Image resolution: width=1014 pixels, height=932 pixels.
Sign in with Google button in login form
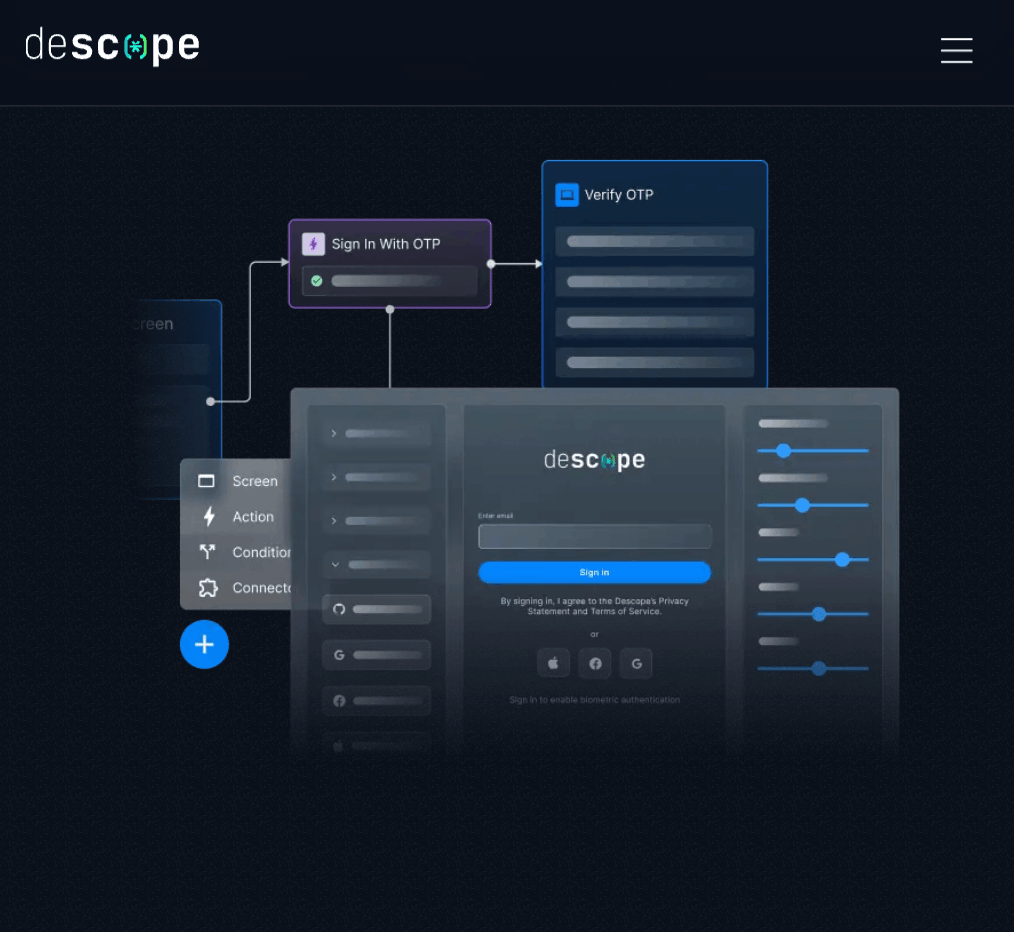coord(636,663)
